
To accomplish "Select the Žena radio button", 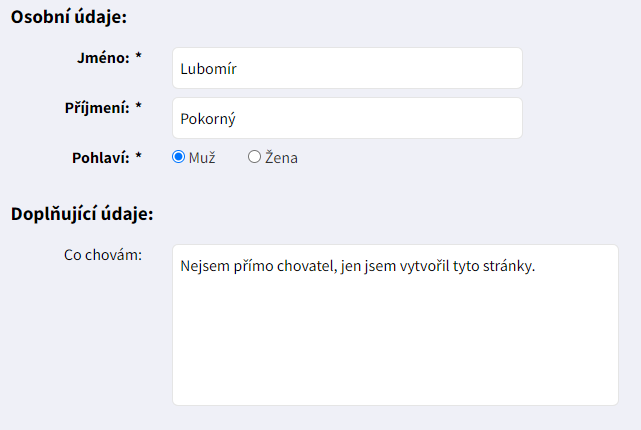I will click(254, 157).
